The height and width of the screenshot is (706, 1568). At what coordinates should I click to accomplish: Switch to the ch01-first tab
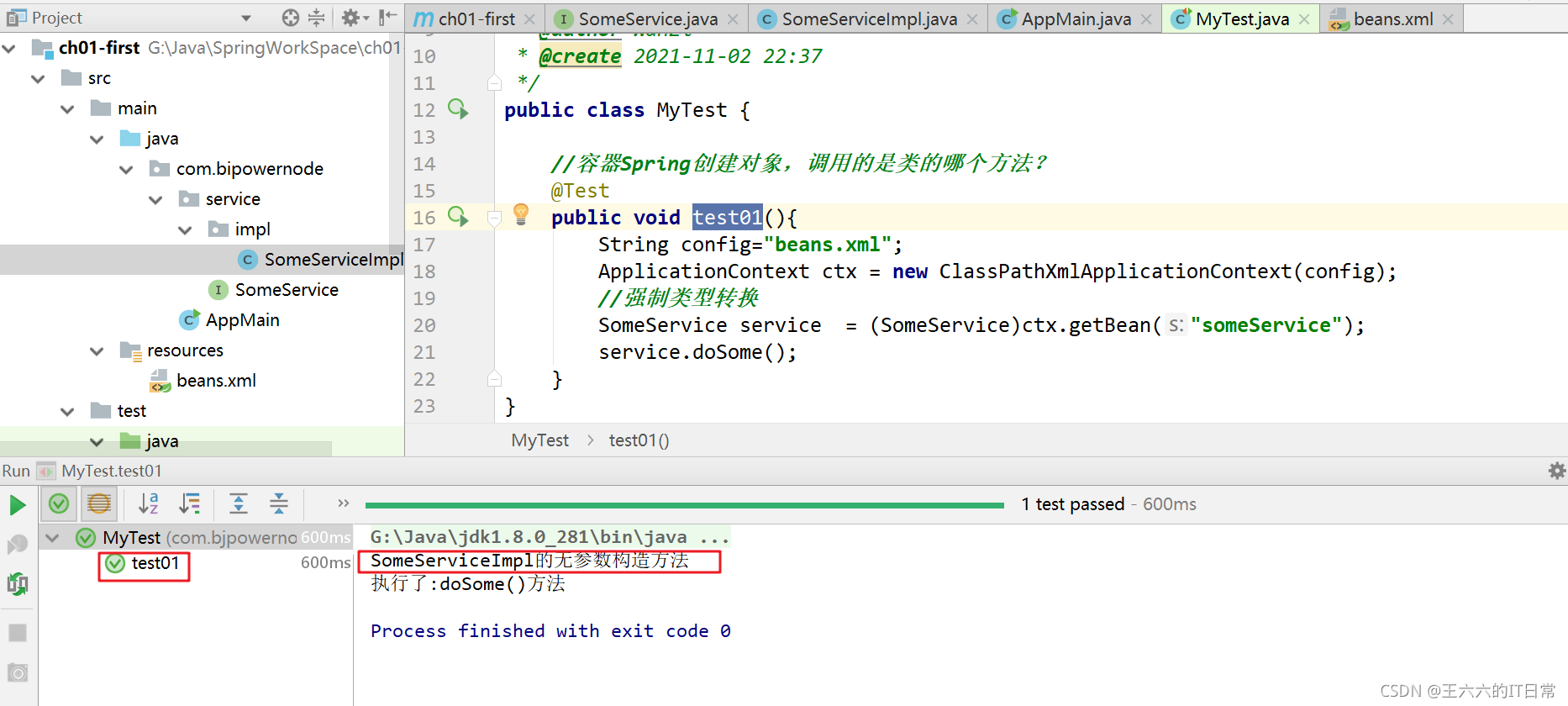476,18
